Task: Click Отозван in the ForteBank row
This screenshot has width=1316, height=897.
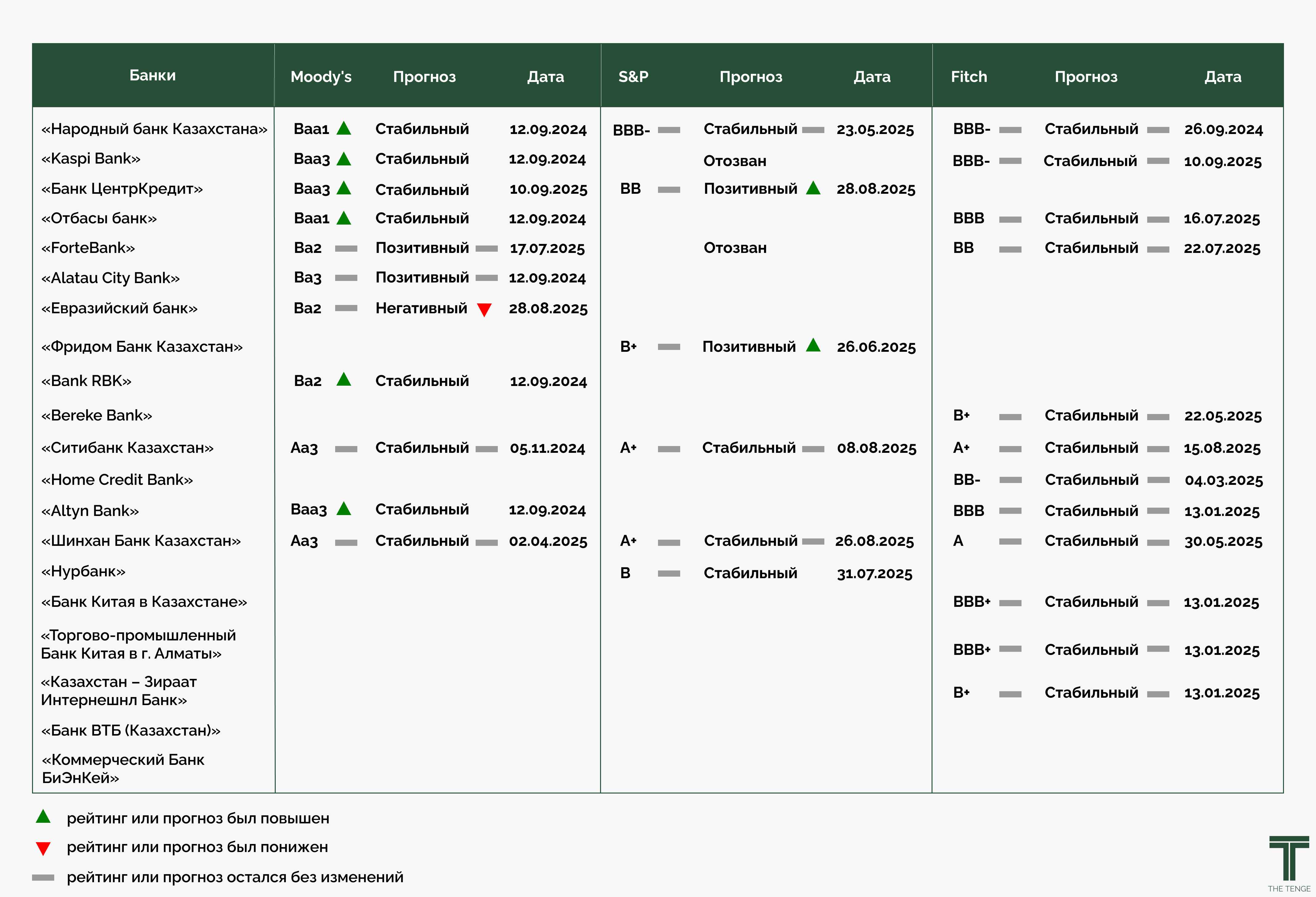Action: (735, 247)
